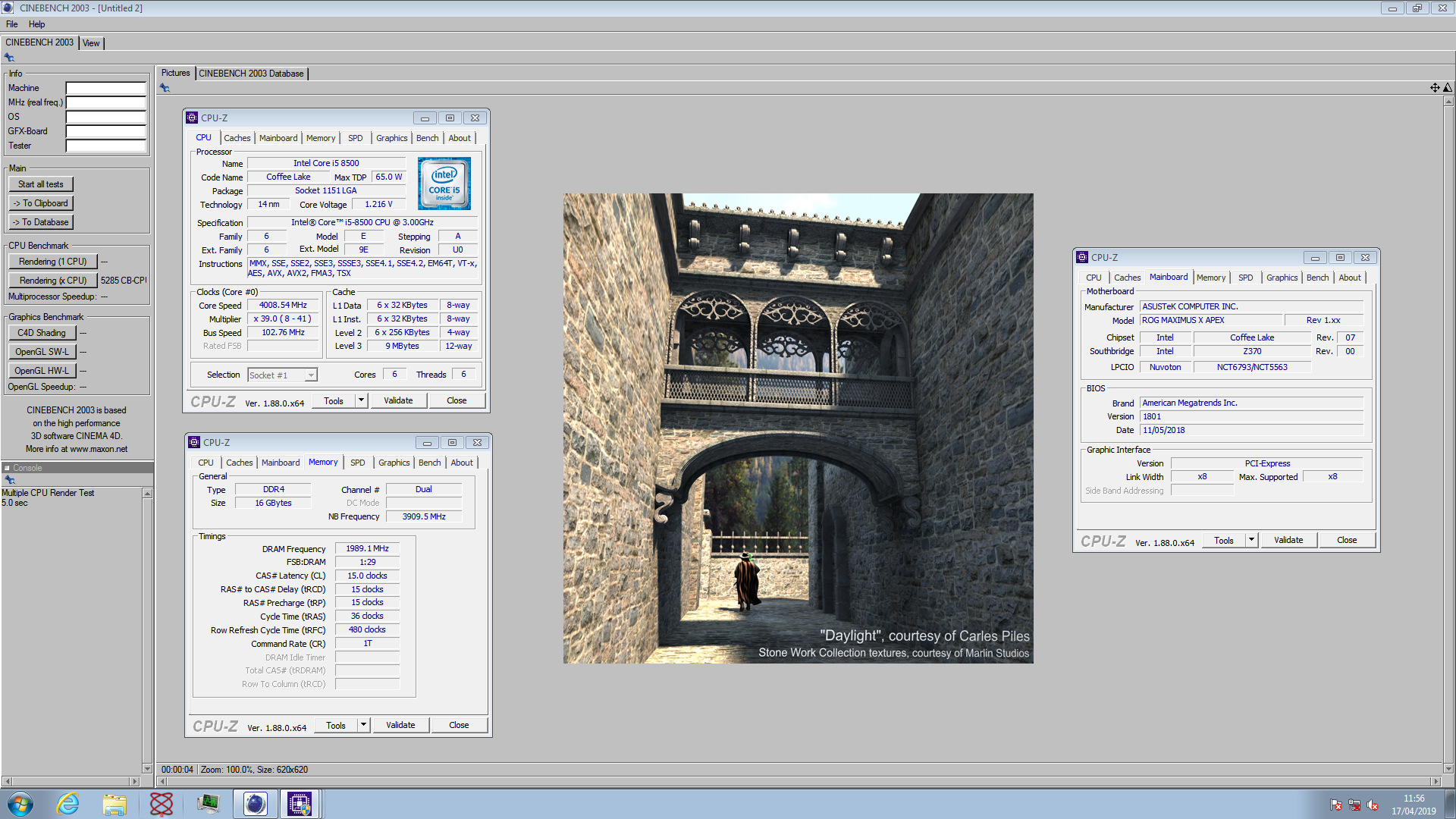The height and width of the screenshot is (819, 1456).
Task: Click the red atom-shaped taskbar icon
Action: click(162, 804)
